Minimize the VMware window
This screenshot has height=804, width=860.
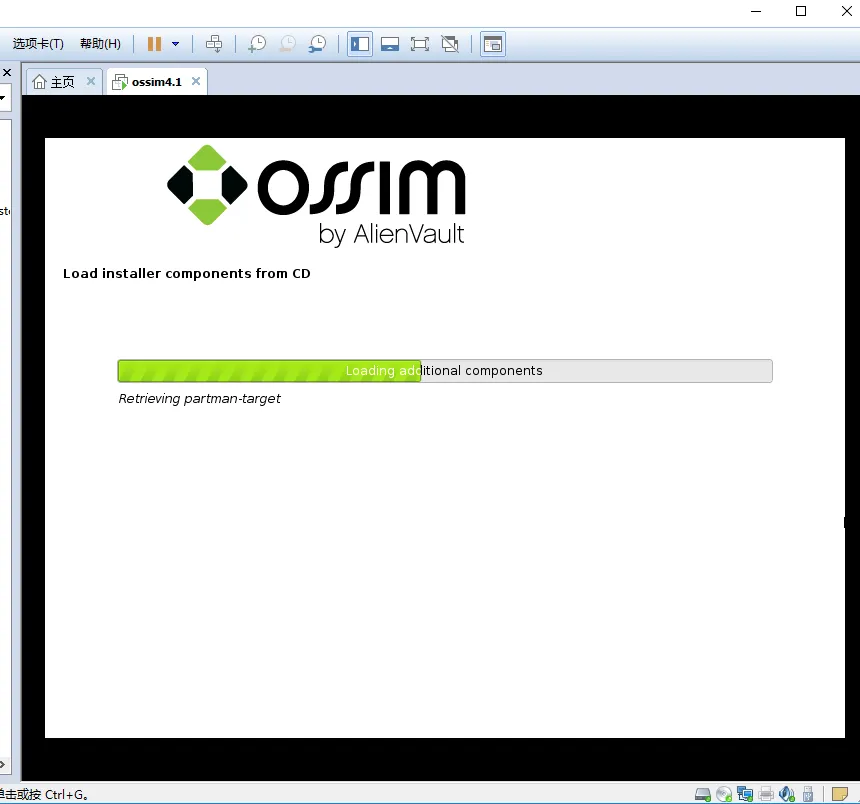(x=756, y=11)
